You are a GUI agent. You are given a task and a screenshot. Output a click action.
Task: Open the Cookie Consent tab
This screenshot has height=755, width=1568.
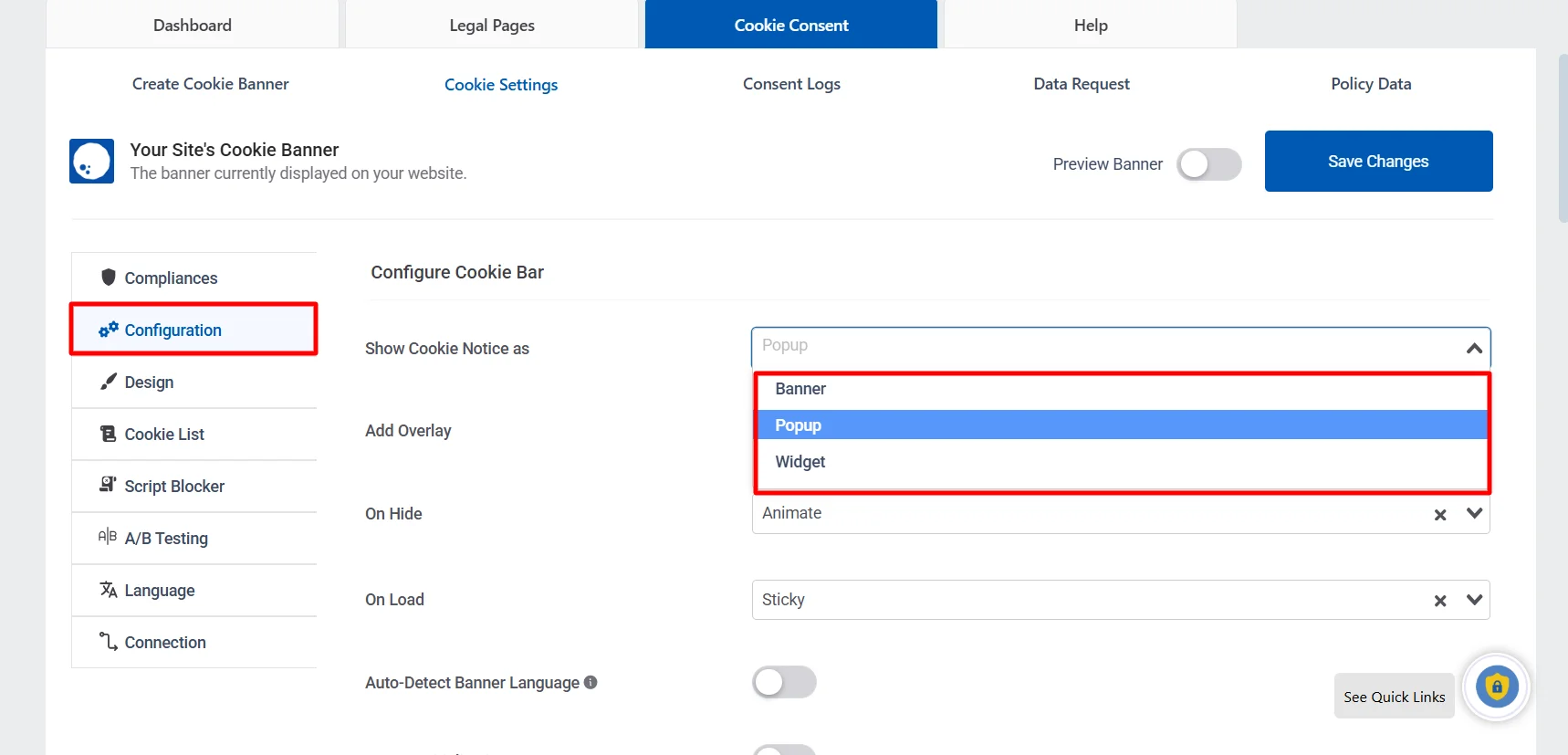pyautogui.click(x=791, y=25)
